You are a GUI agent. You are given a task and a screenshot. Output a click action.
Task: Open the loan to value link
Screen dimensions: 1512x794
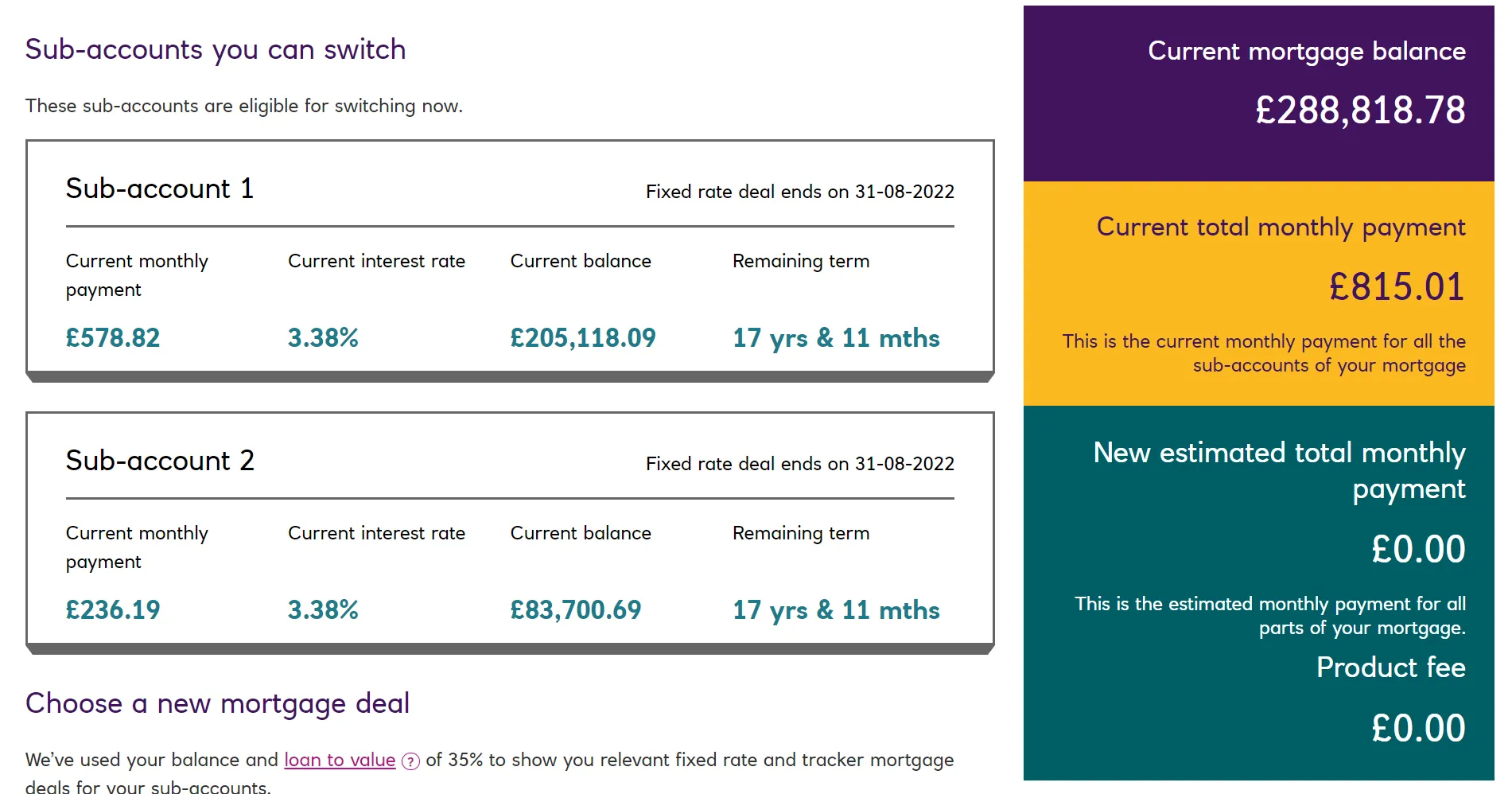click(x=340, y=760)
